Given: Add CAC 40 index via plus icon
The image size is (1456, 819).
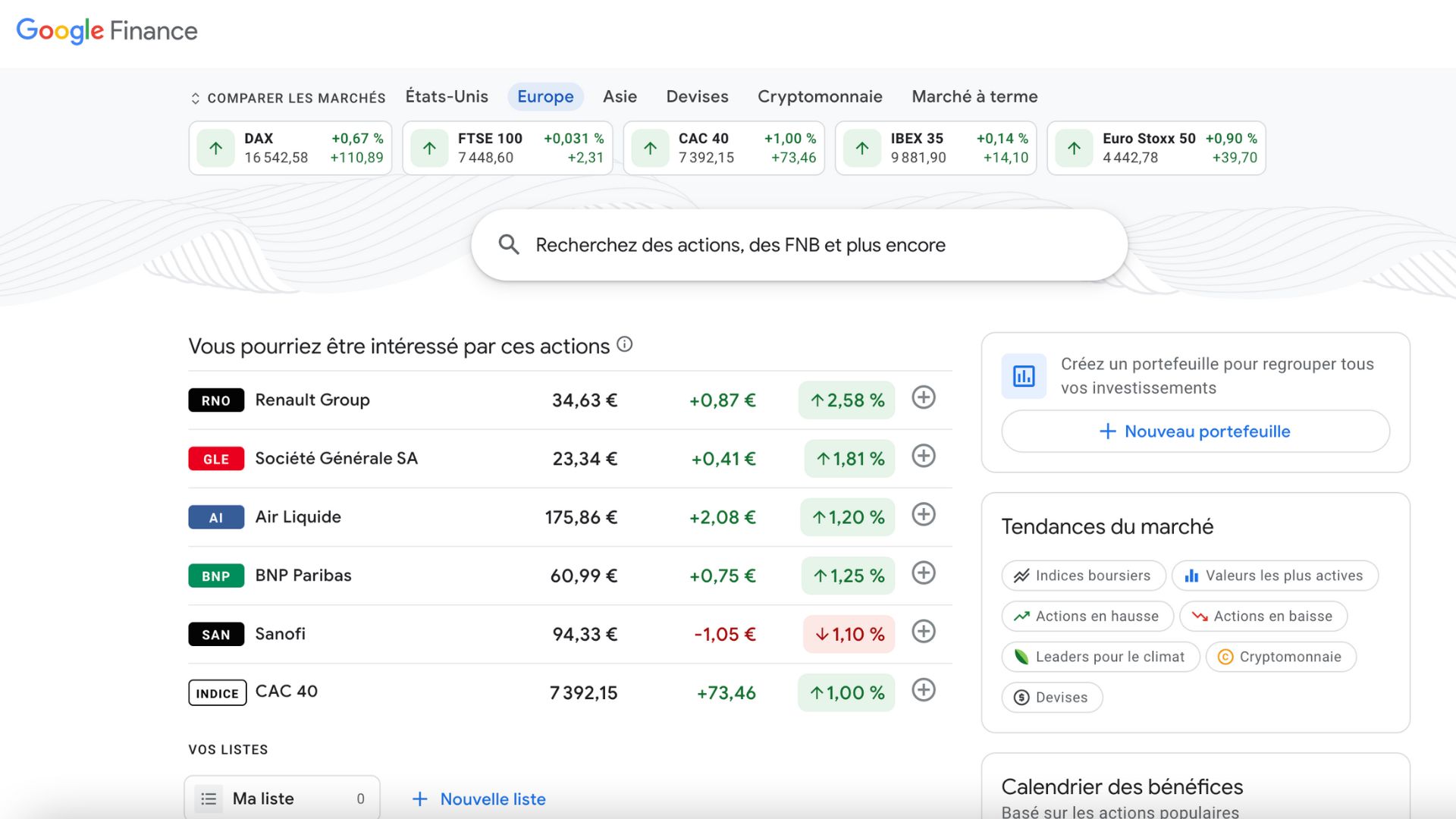Looking at the screenshot, I should click(x=923, y=690).
